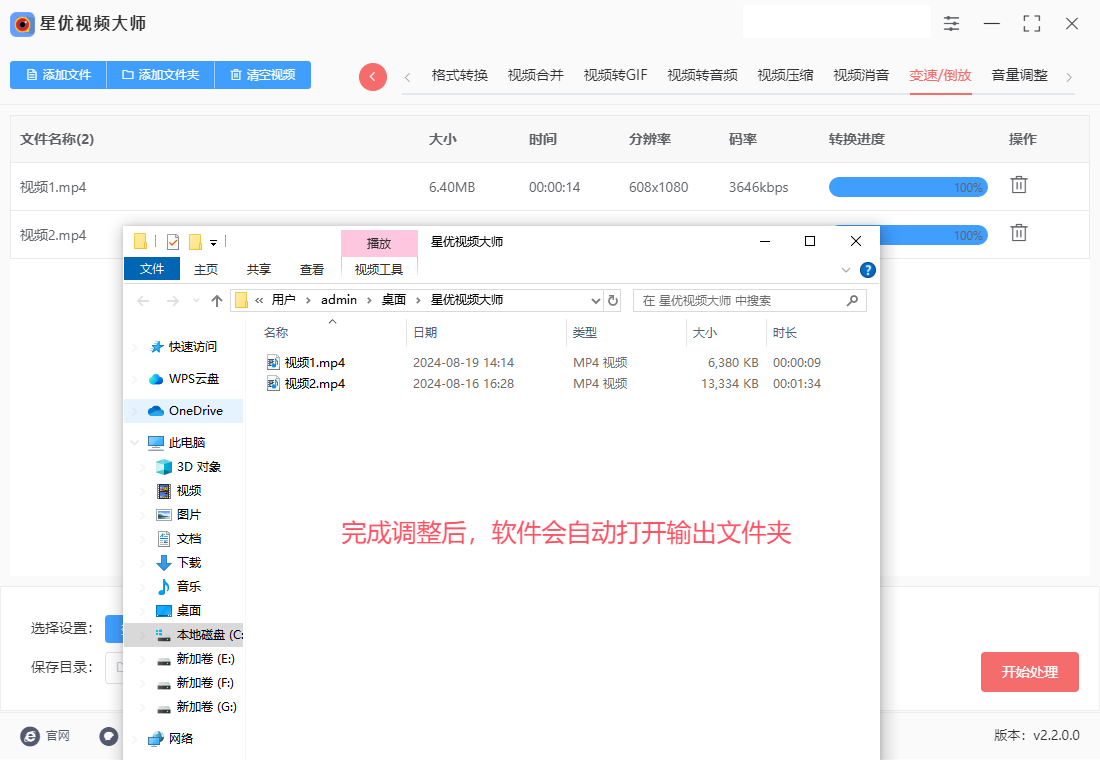This screenshot has height=760, width=1100.
Task: Click the 清空视频 button
Action: (262, 75)
